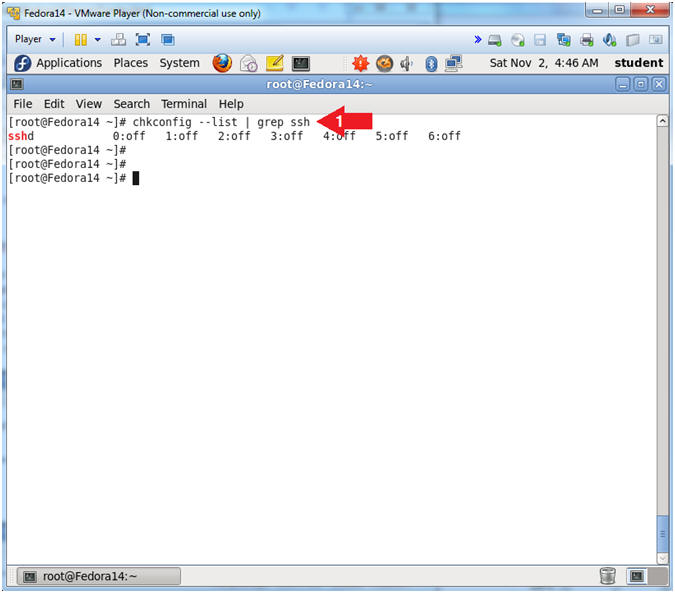Image resolution: width=675 pixels, height=593 pixels.
Task: Open the notes applet icon in panel
Action: tap(275, 64)
